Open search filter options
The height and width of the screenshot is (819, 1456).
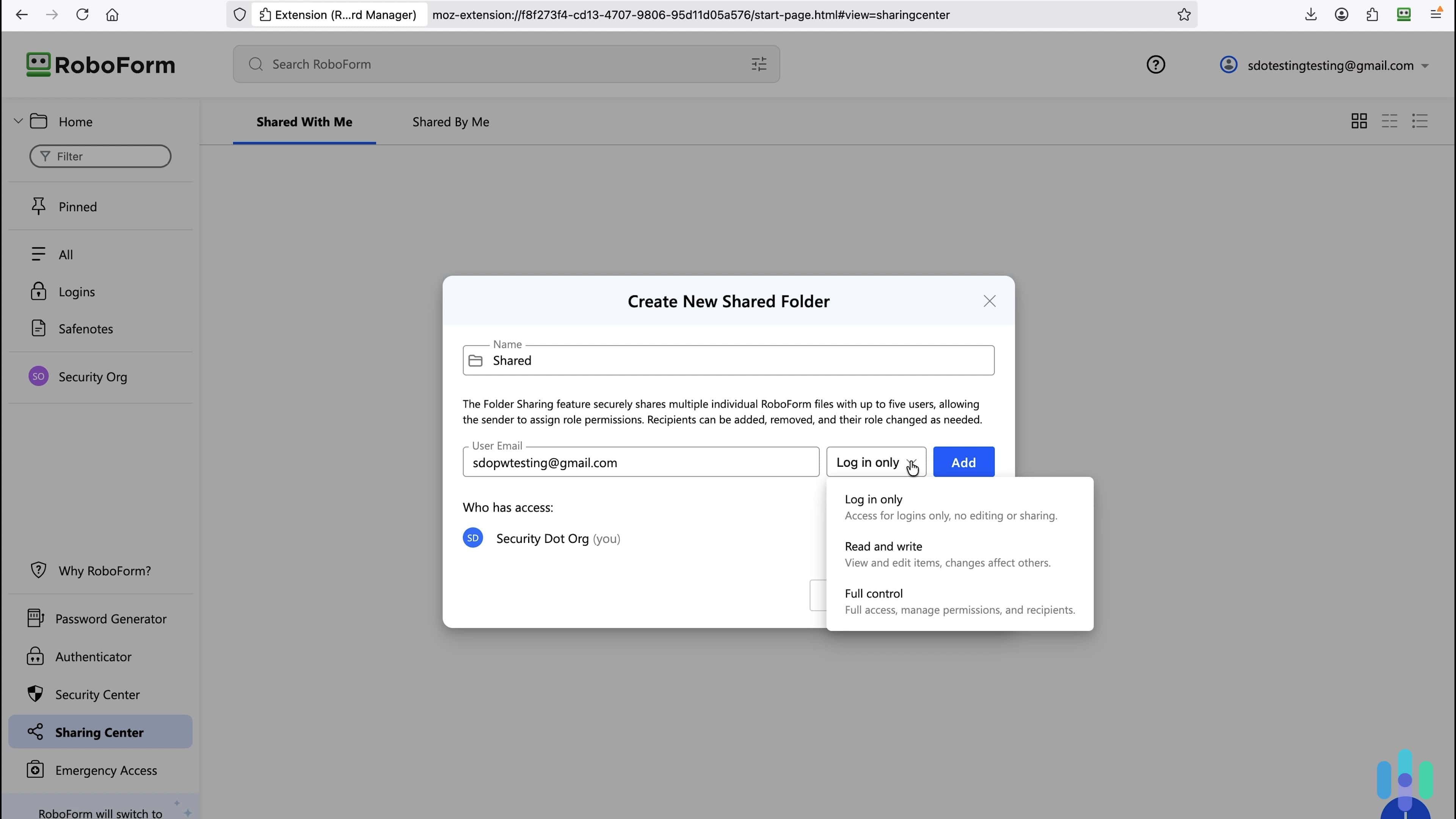(x=758, y=64)
